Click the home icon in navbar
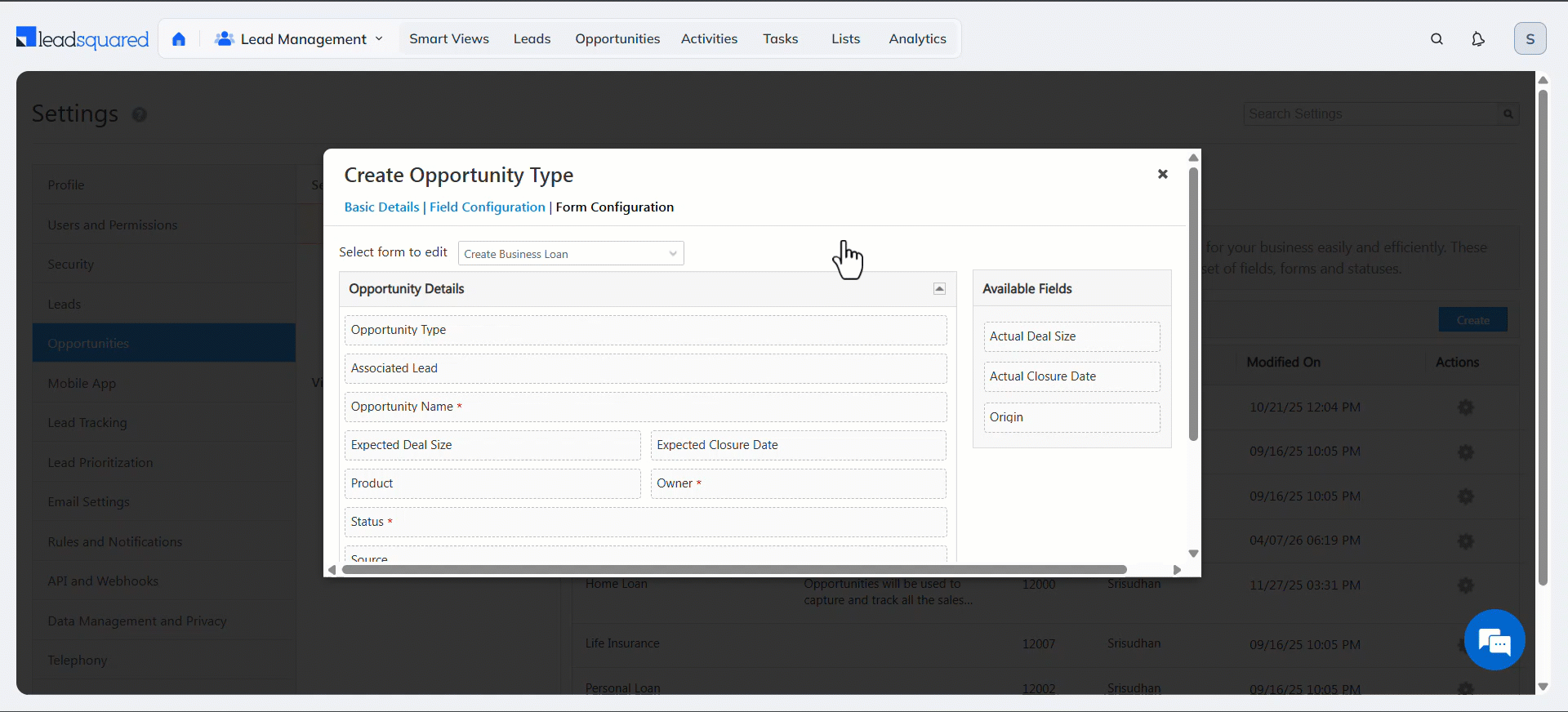1568x712 pixels. point(179,39)
